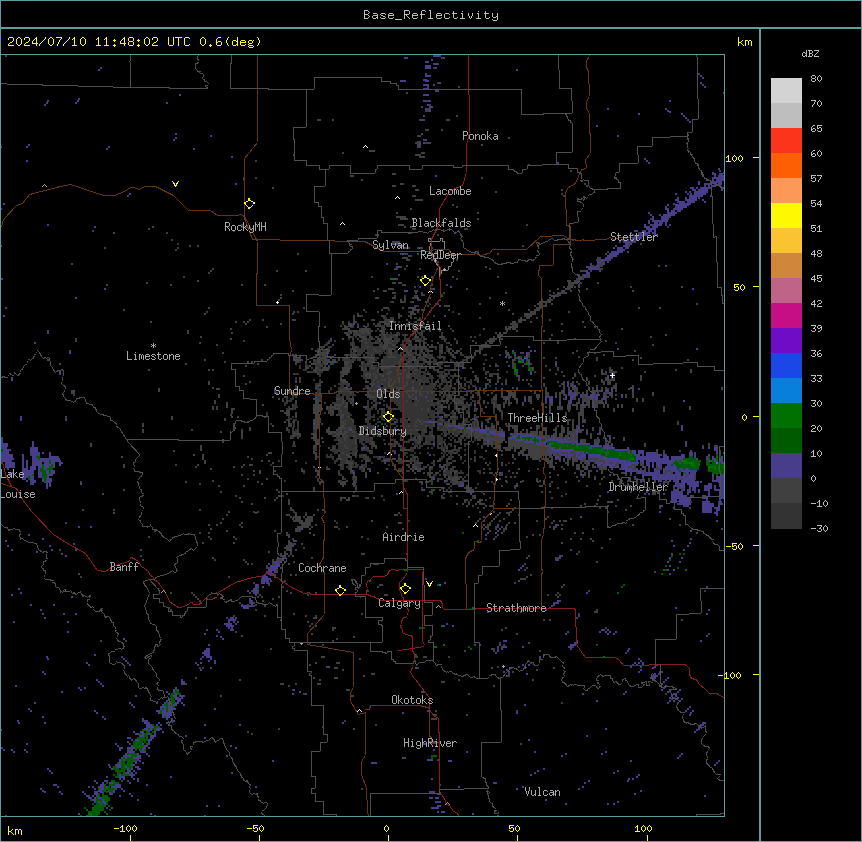862x842 pixels.
Task: Click the Vulcan label
Action: pyautogui.click(x=542, y=792)
